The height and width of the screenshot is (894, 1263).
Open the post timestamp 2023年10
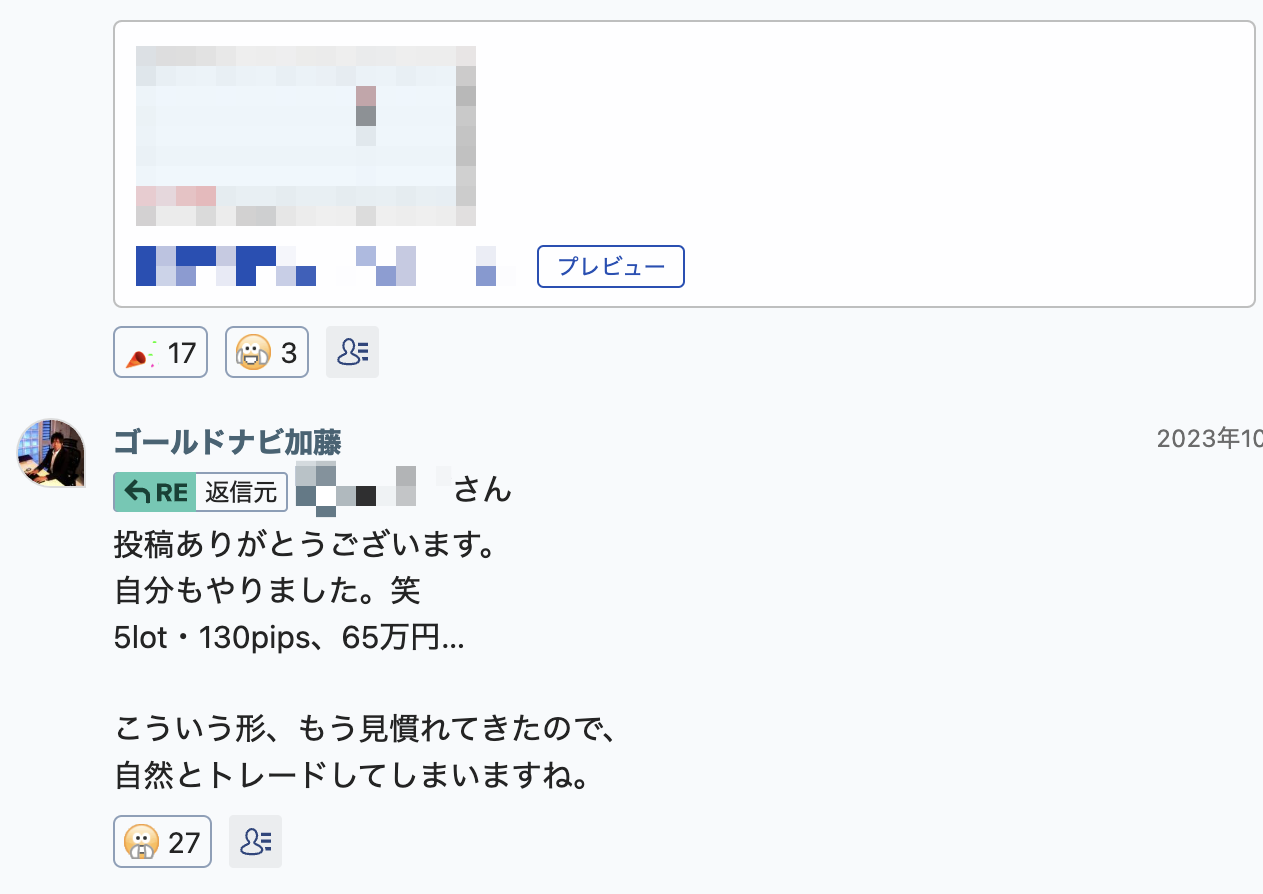(1210, 439)
